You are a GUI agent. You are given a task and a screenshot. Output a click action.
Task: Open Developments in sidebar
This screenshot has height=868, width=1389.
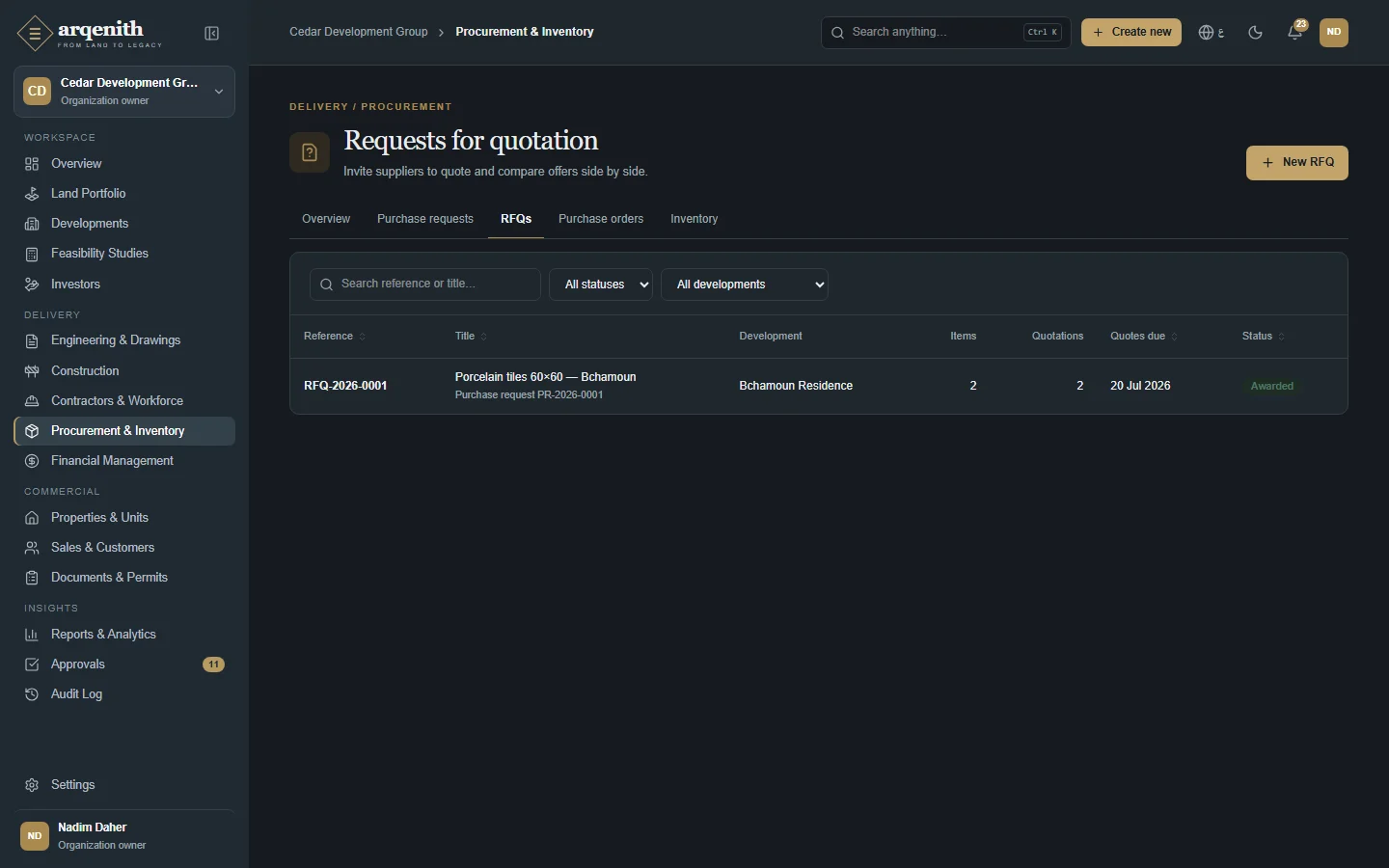tap(124, 223)
